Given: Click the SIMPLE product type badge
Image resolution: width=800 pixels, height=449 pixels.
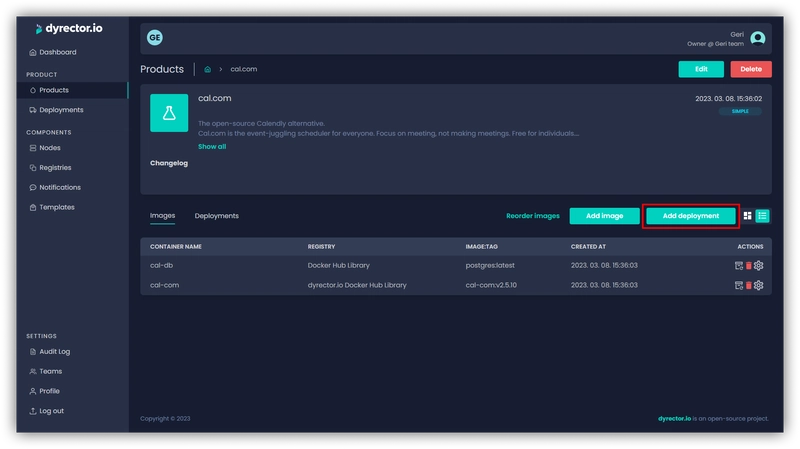Looking at the screenshot, I should click(740, 111).
